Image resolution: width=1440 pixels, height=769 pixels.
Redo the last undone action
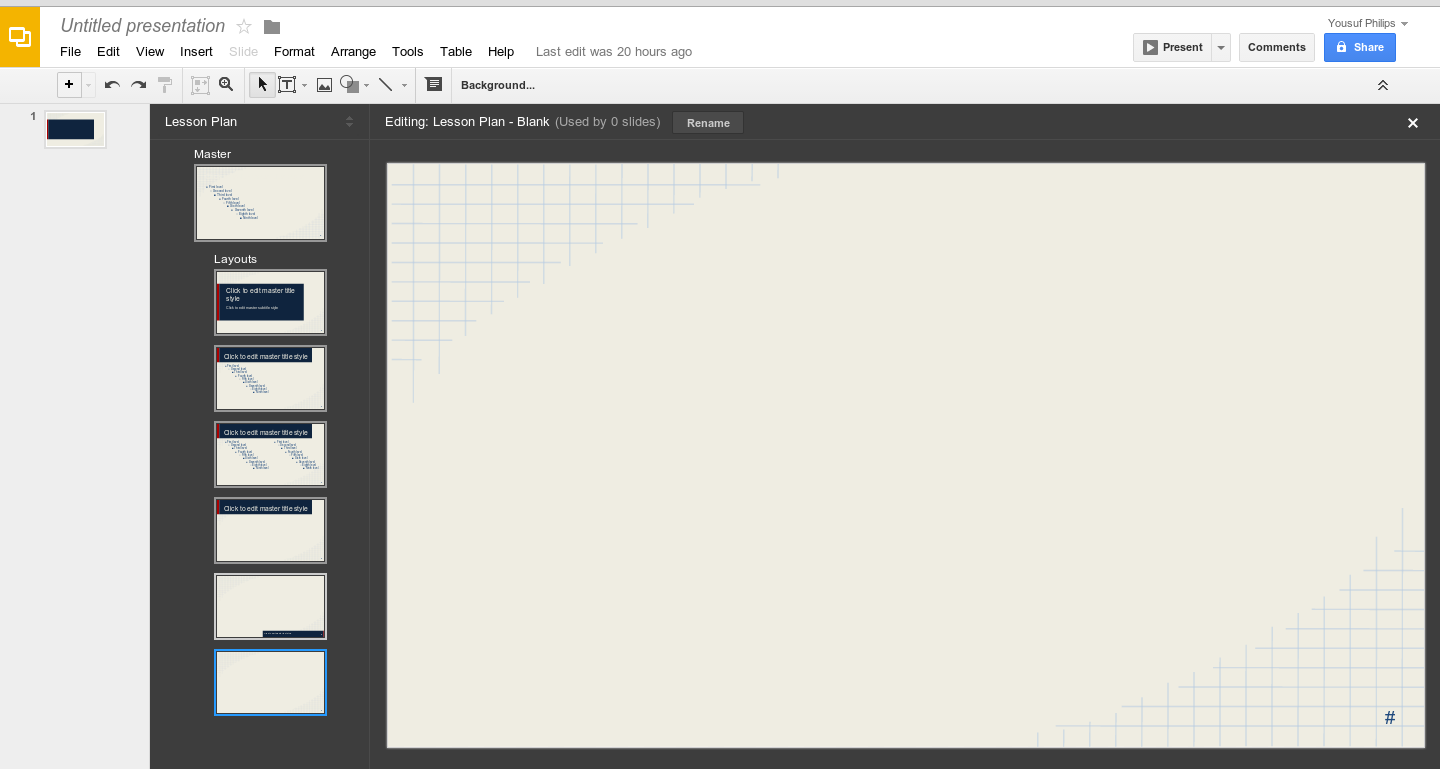(x=139, y=85)
